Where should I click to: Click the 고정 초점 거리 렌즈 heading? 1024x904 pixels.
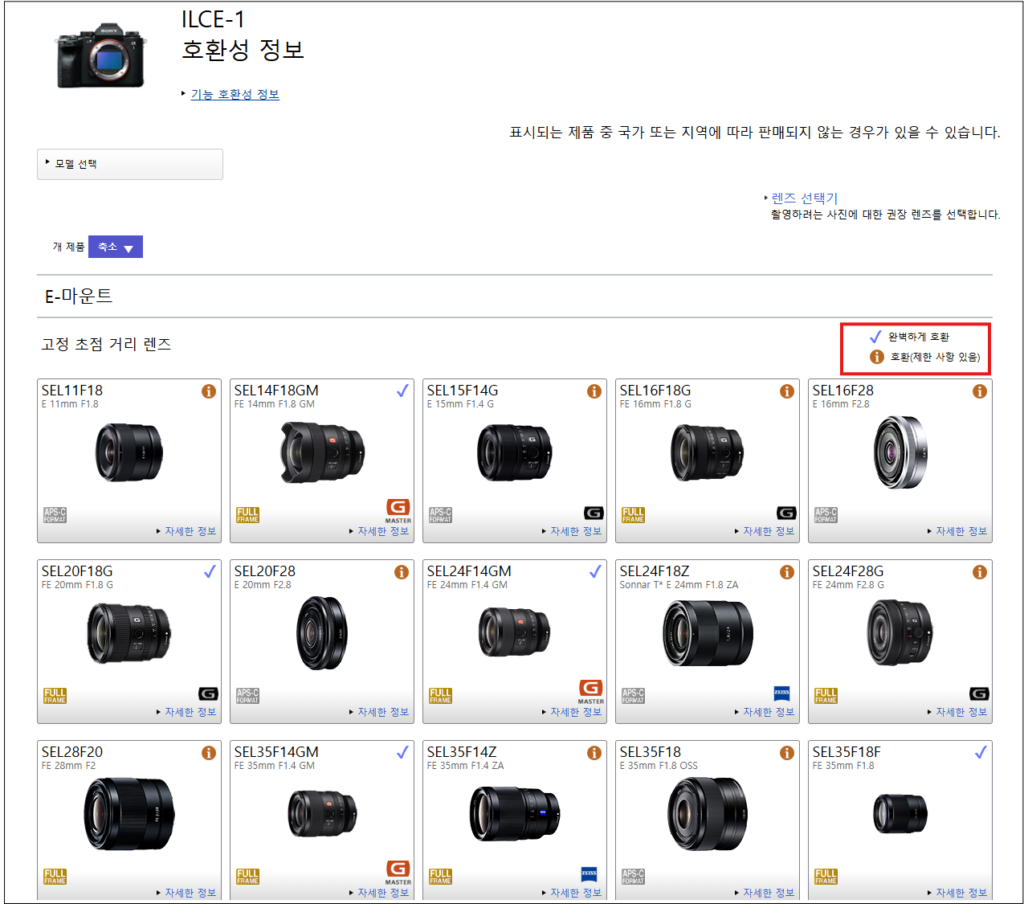pyautogui.click(x=106, y=344)
